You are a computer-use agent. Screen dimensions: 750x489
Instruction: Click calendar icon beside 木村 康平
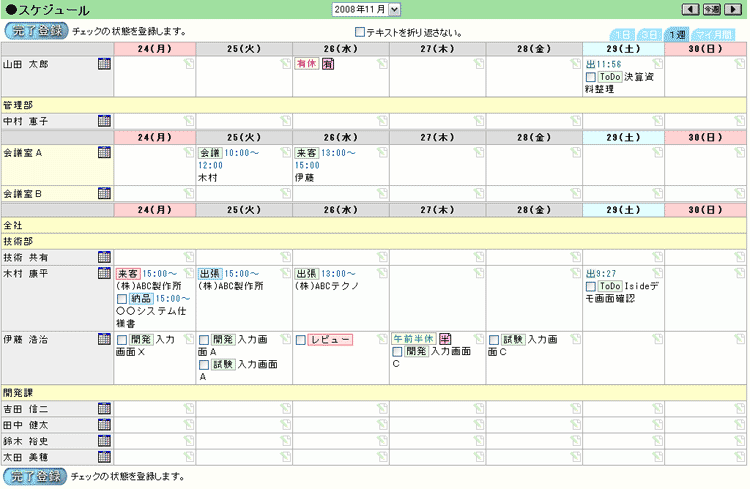click(104, 273)
